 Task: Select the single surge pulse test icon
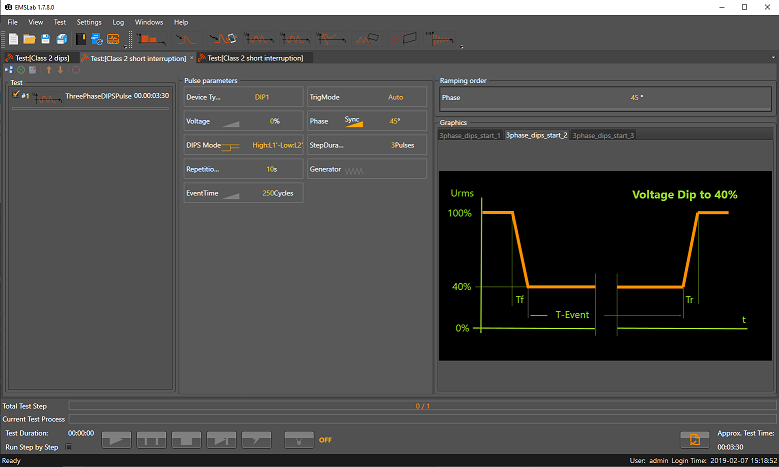click(x=186, y=39)
